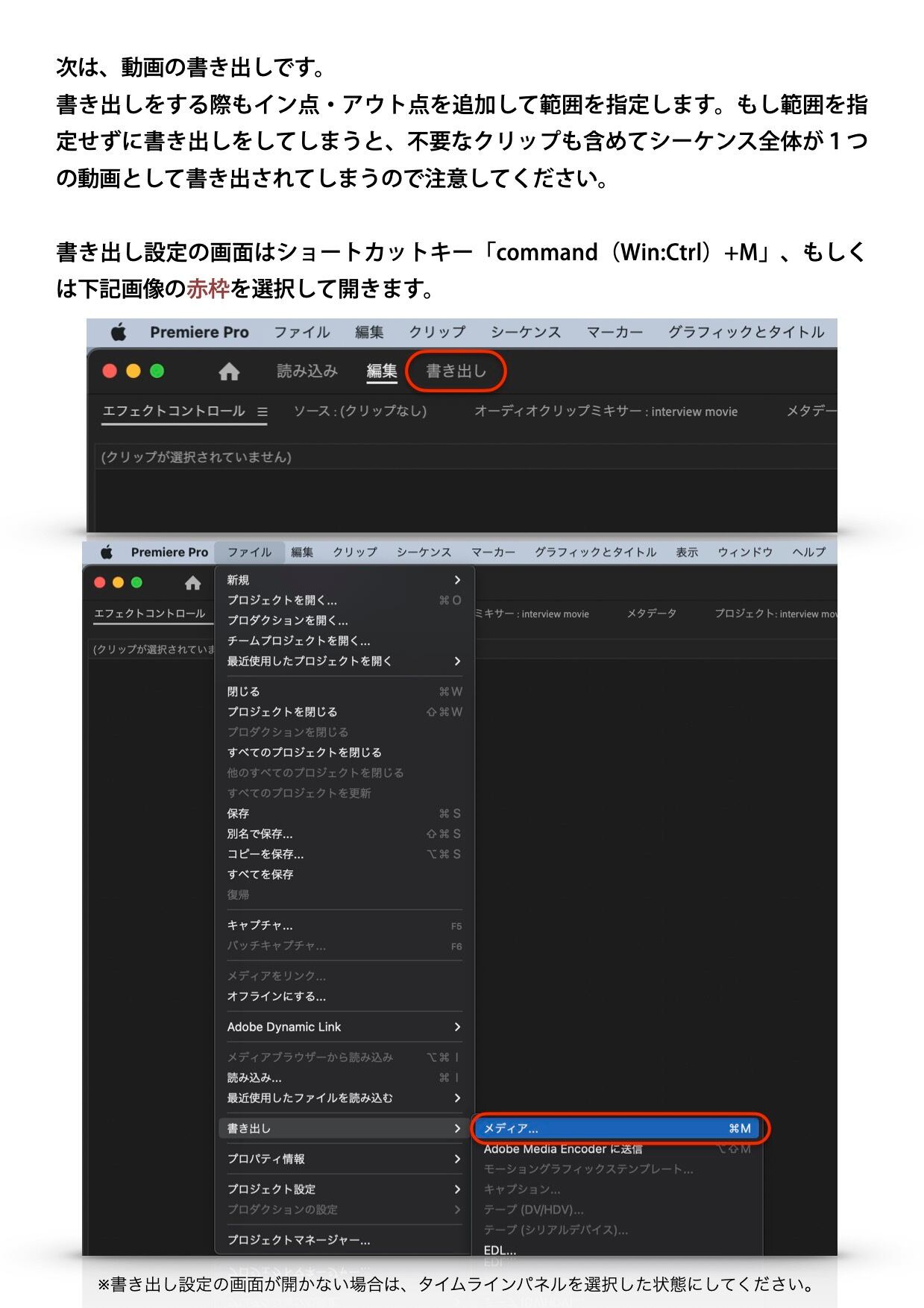Open the プロジェクト: interview movie panel tab
This screenshot has height=1308, width=924.
point(776,614)
